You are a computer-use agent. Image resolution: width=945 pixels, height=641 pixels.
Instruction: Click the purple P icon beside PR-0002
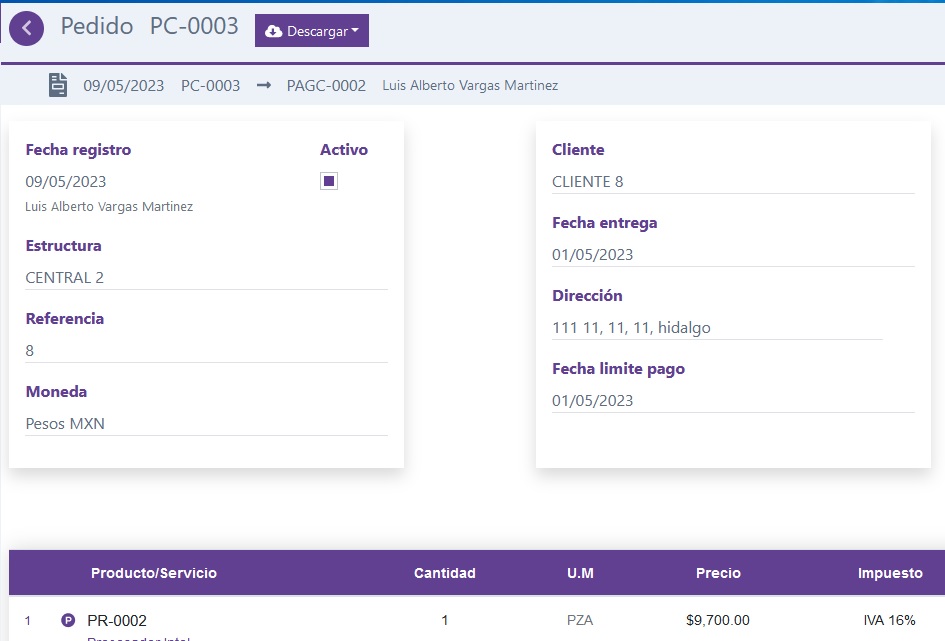68,620
